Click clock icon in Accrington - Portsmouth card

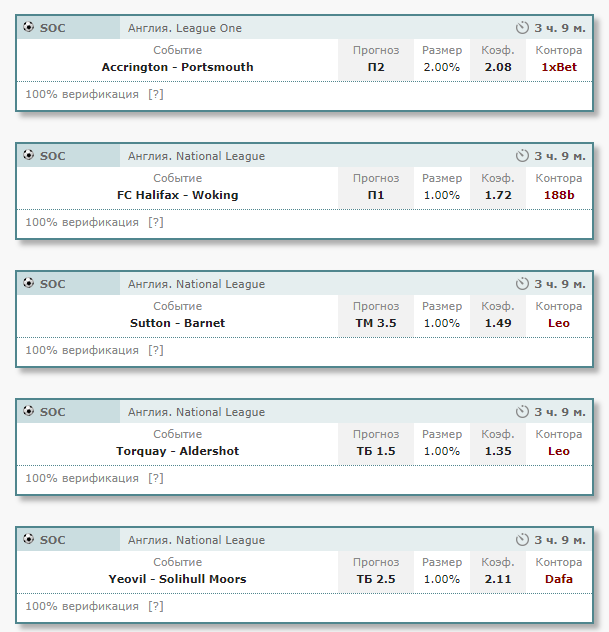click(x=522, y=28)
